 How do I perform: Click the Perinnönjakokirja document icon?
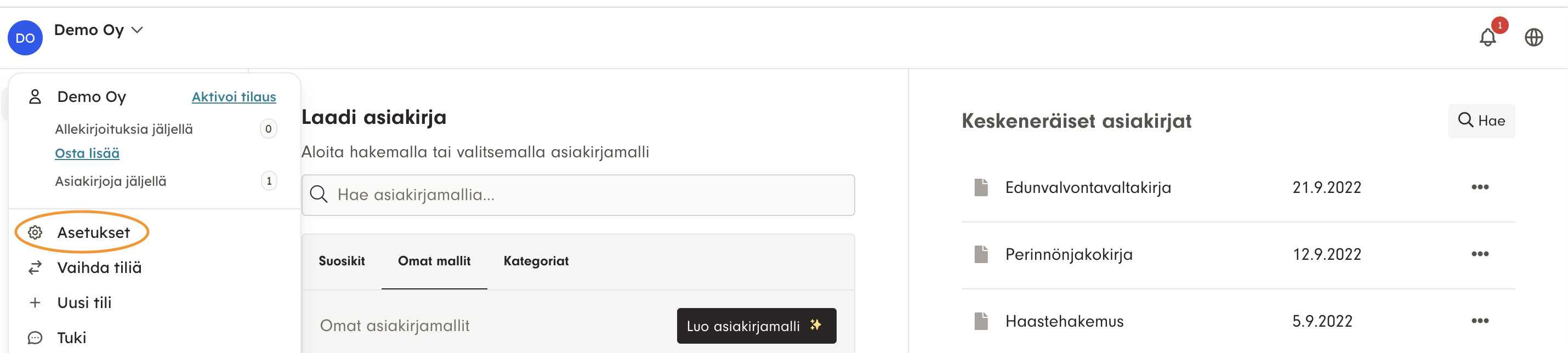[981, 254]
